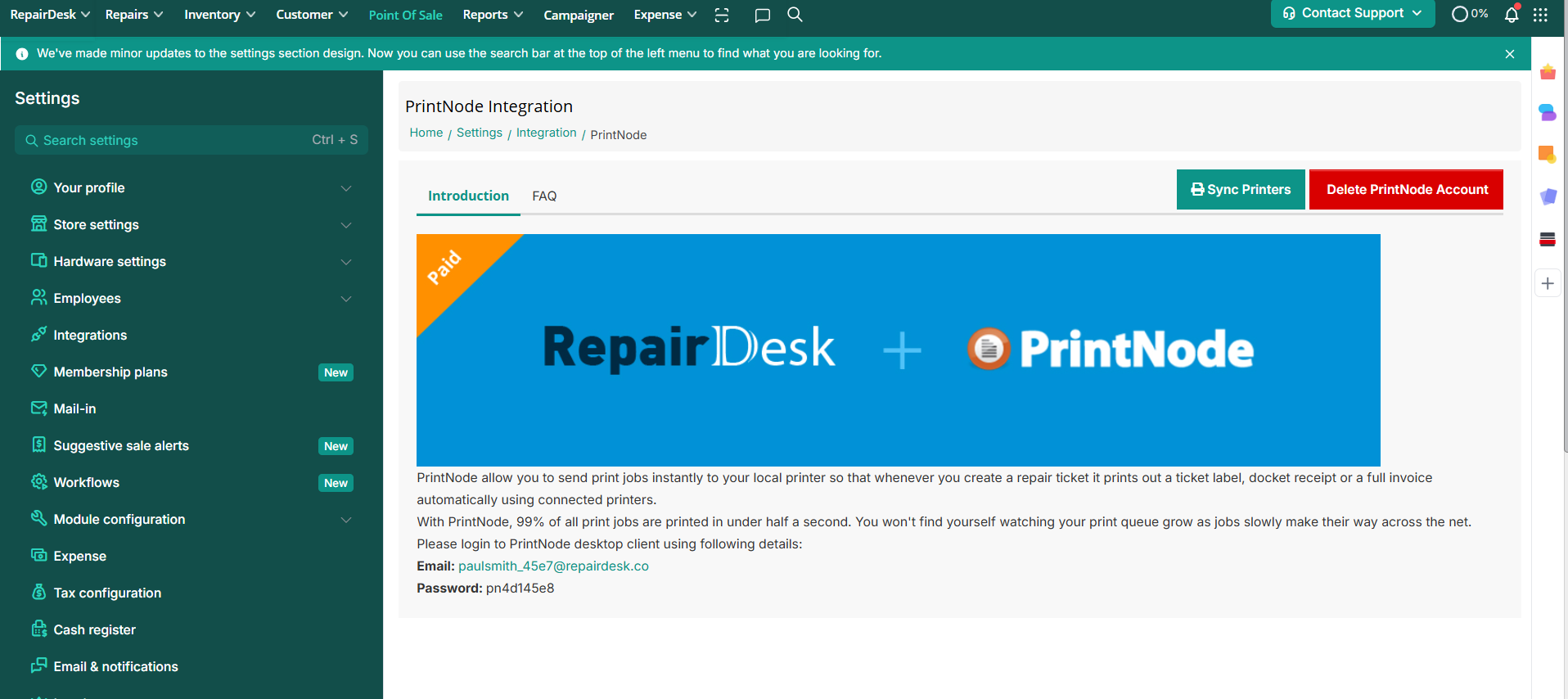Click the Tax configuration money bag icon
Image resolution: width=1568 pixels, height=699 pixels.
[38, 592]
